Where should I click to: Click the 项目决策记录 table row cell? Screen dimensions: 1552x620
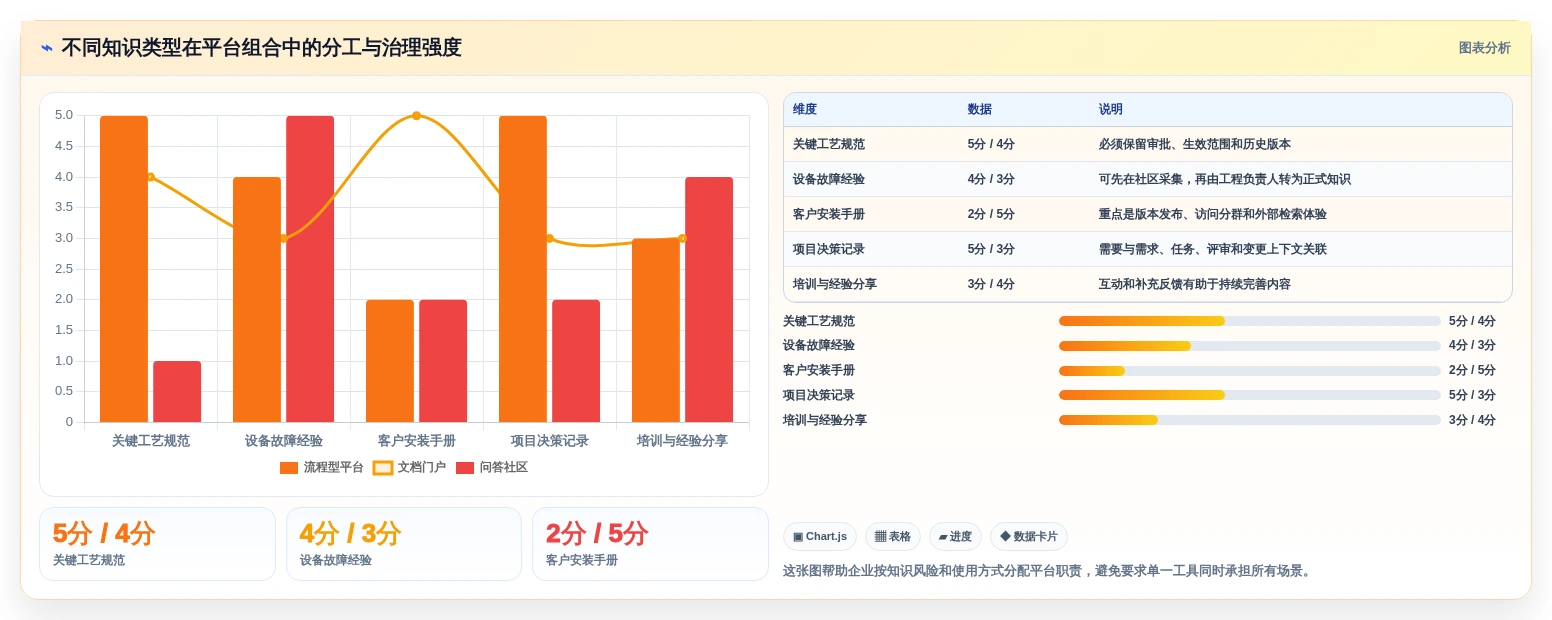[x=870, y=249]
